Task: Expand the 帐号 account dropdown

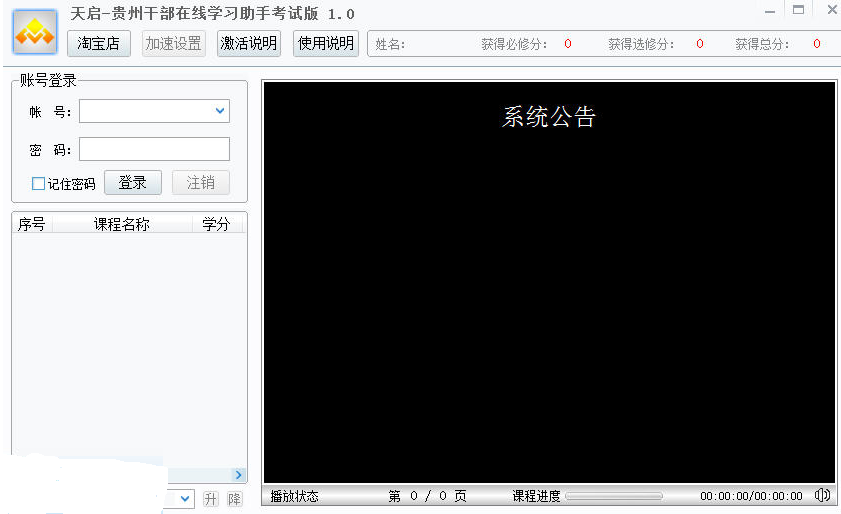Action: (x=219, y=111)
